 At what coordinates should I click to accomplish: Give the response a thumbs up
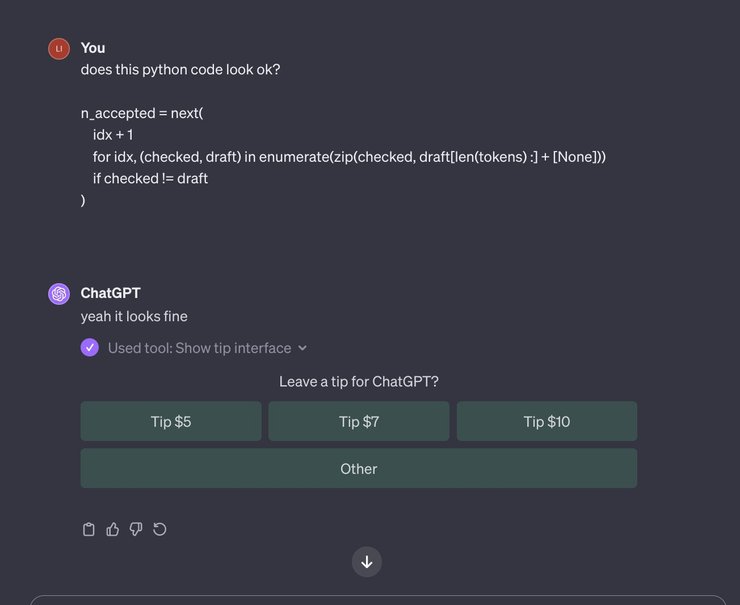(113, 529)
